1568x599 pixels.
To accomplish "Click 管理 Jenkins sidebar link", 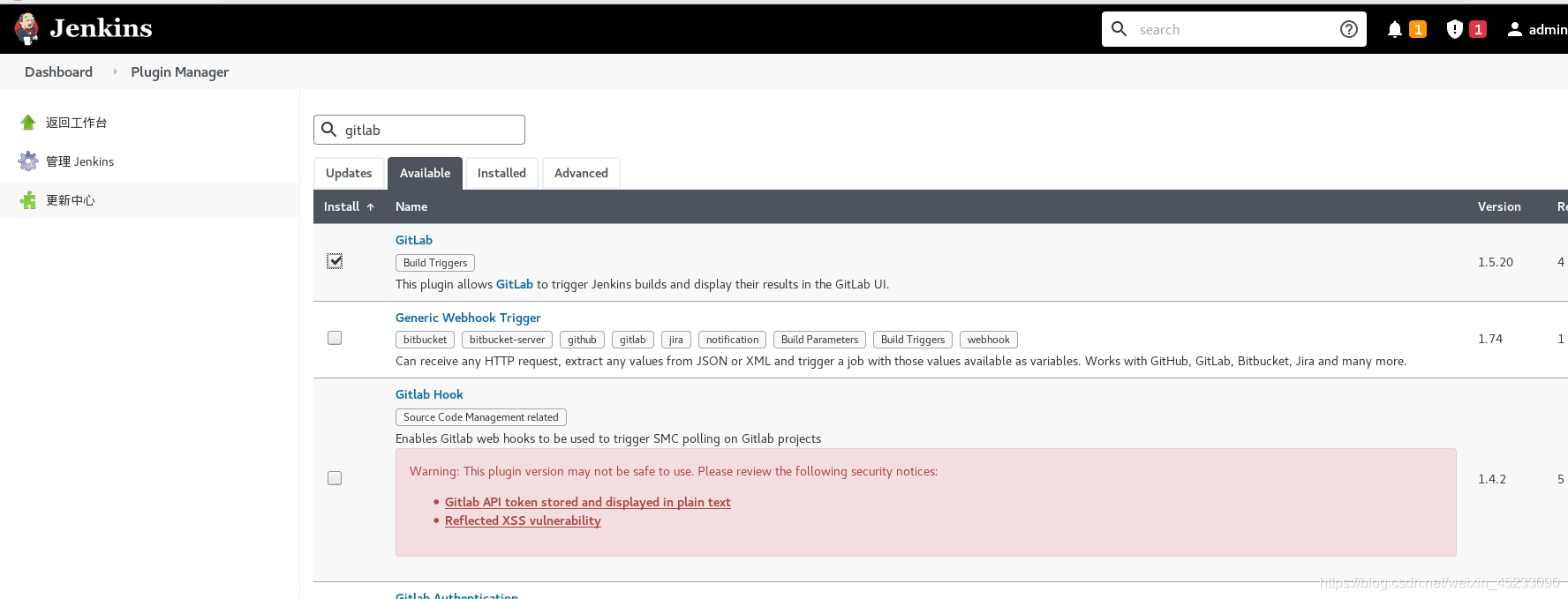I will 80,161.
